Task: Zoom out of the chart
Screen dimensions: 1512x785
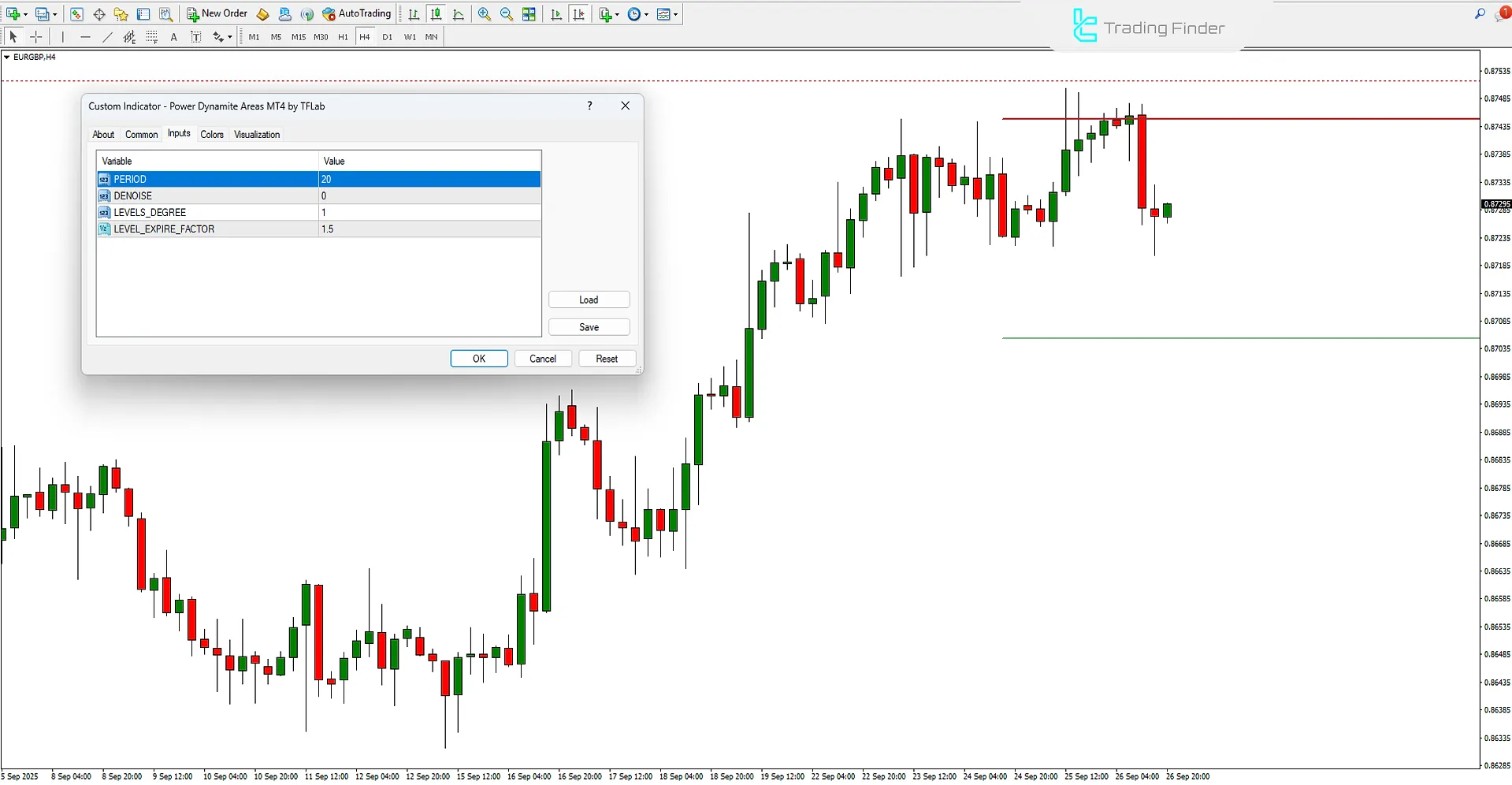Action: click(x=506, y=14)
